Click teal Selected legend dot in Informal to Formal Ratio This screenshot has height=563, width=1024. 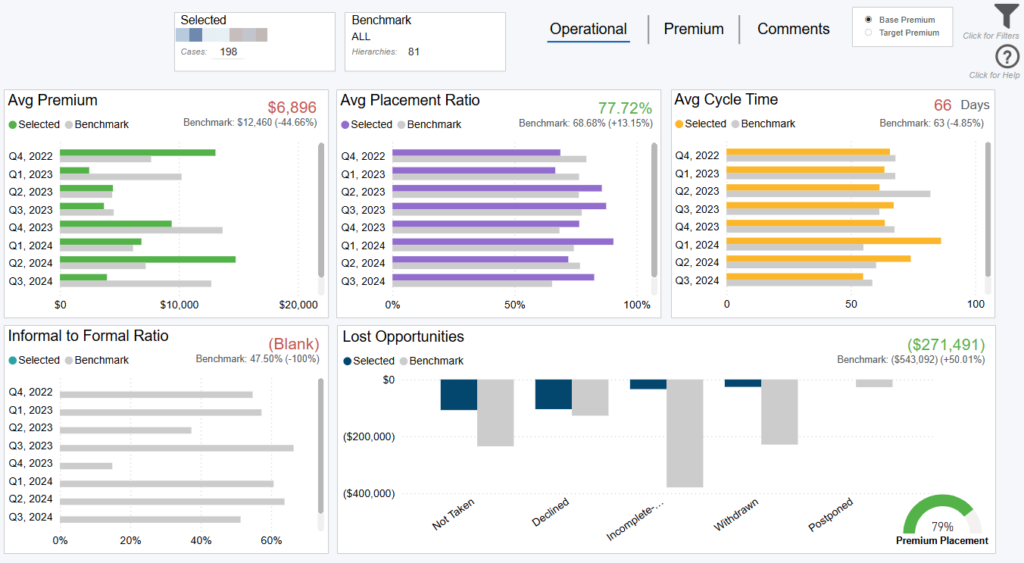[x=13, y=360]
